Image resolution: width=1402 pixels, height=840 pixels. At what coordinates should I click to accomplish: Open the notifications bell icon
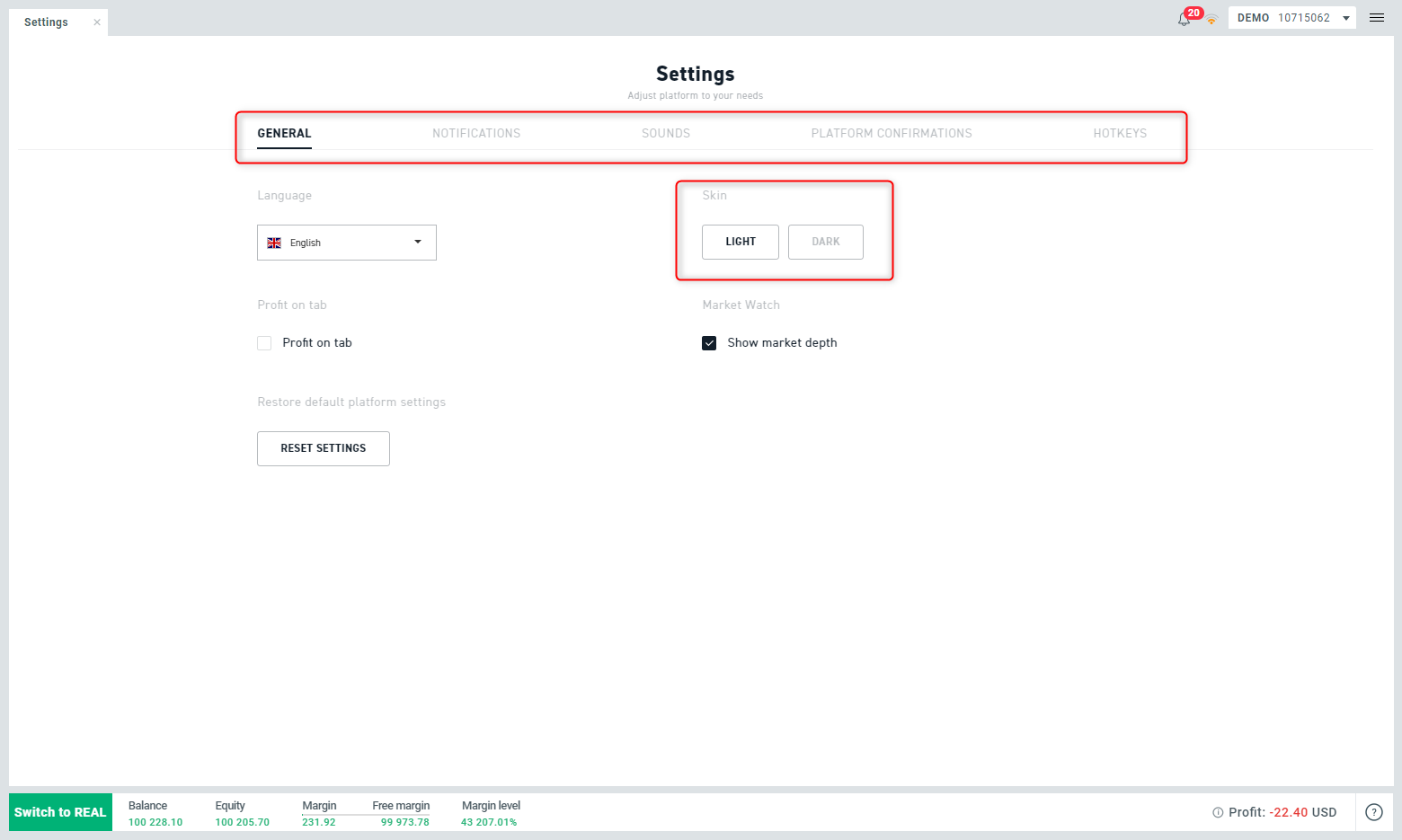[x=1184, y=19]
